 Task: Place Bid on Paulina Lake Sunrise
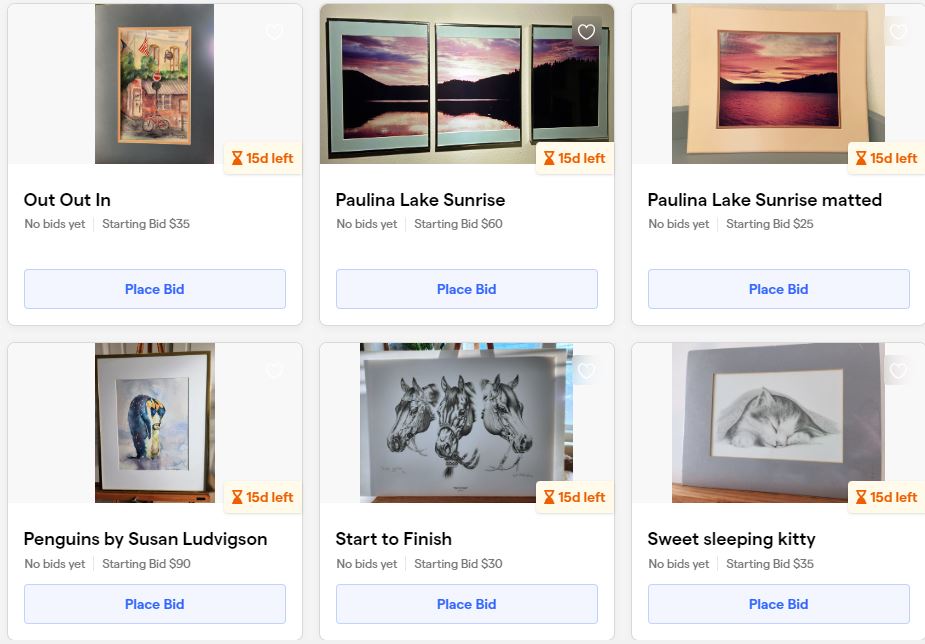(467, 289)
